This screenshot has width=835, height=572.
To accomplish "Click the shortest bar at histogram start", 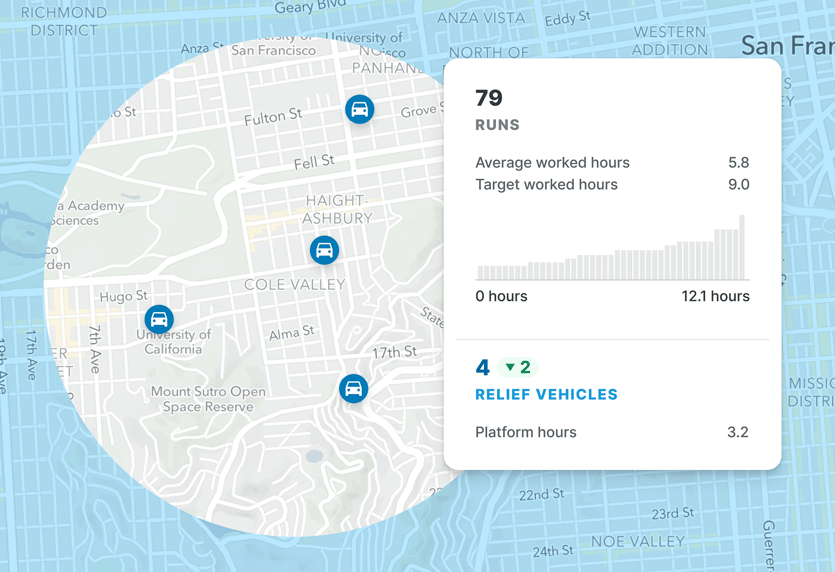I will [480, 273].
